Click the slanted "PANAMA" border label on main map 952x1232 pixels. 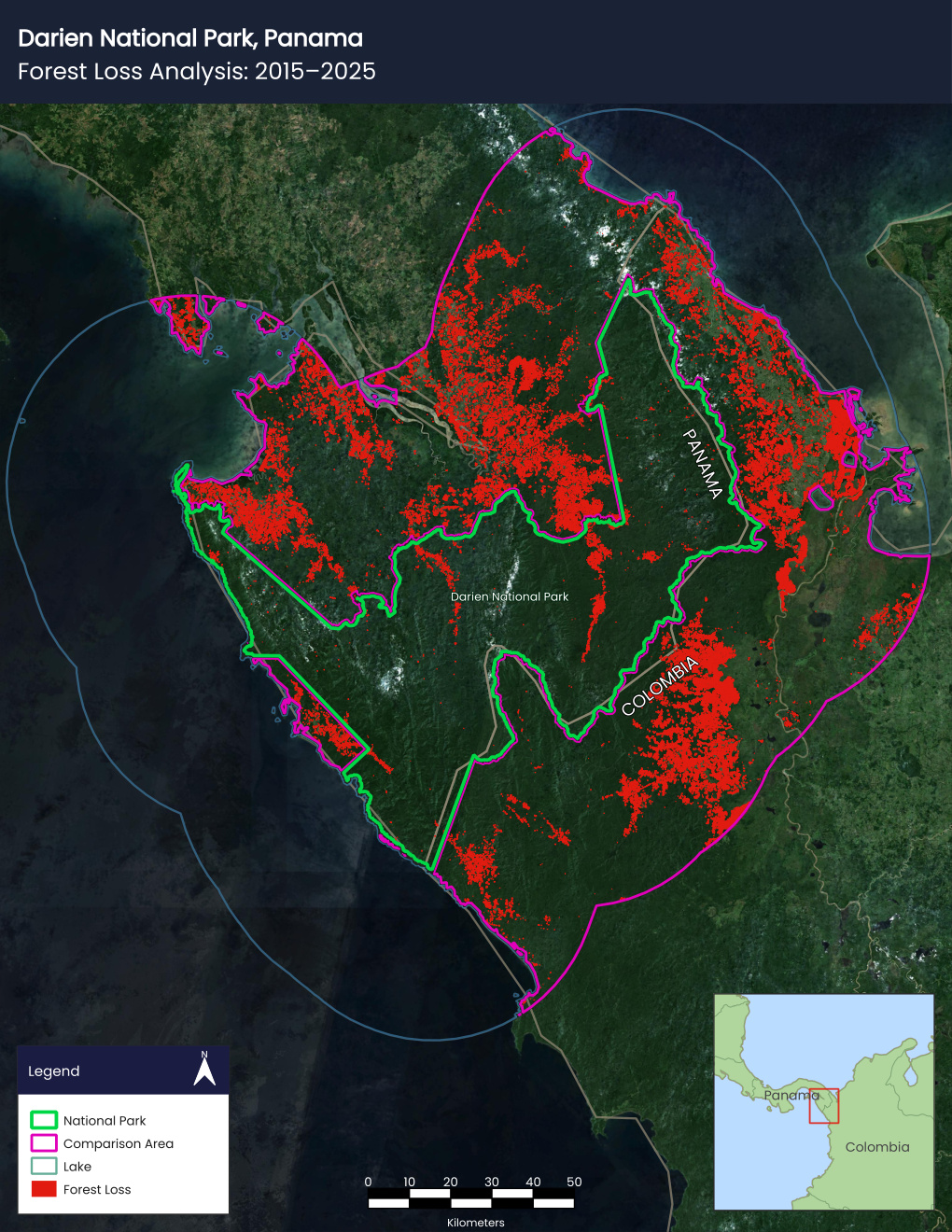click(704, 464)
